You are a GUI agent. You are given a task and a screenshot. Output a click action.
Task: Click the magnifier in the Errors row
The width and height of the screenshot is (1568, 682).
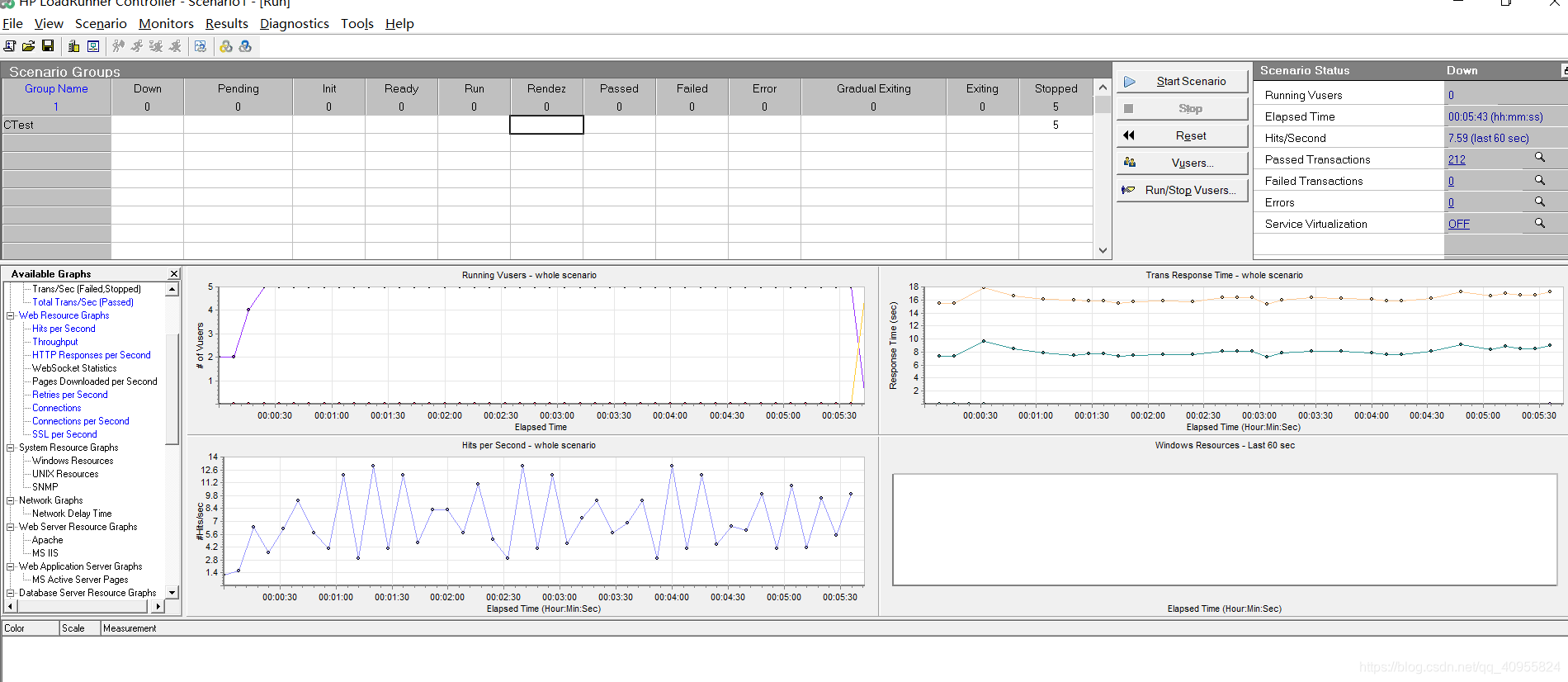point(1539,201)
